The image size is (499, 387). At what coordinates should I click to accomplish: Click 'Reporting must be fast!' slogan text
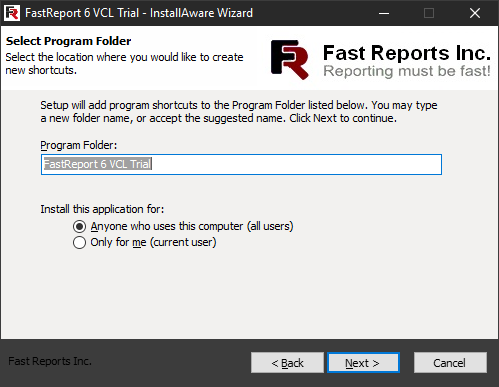[407, 71]
